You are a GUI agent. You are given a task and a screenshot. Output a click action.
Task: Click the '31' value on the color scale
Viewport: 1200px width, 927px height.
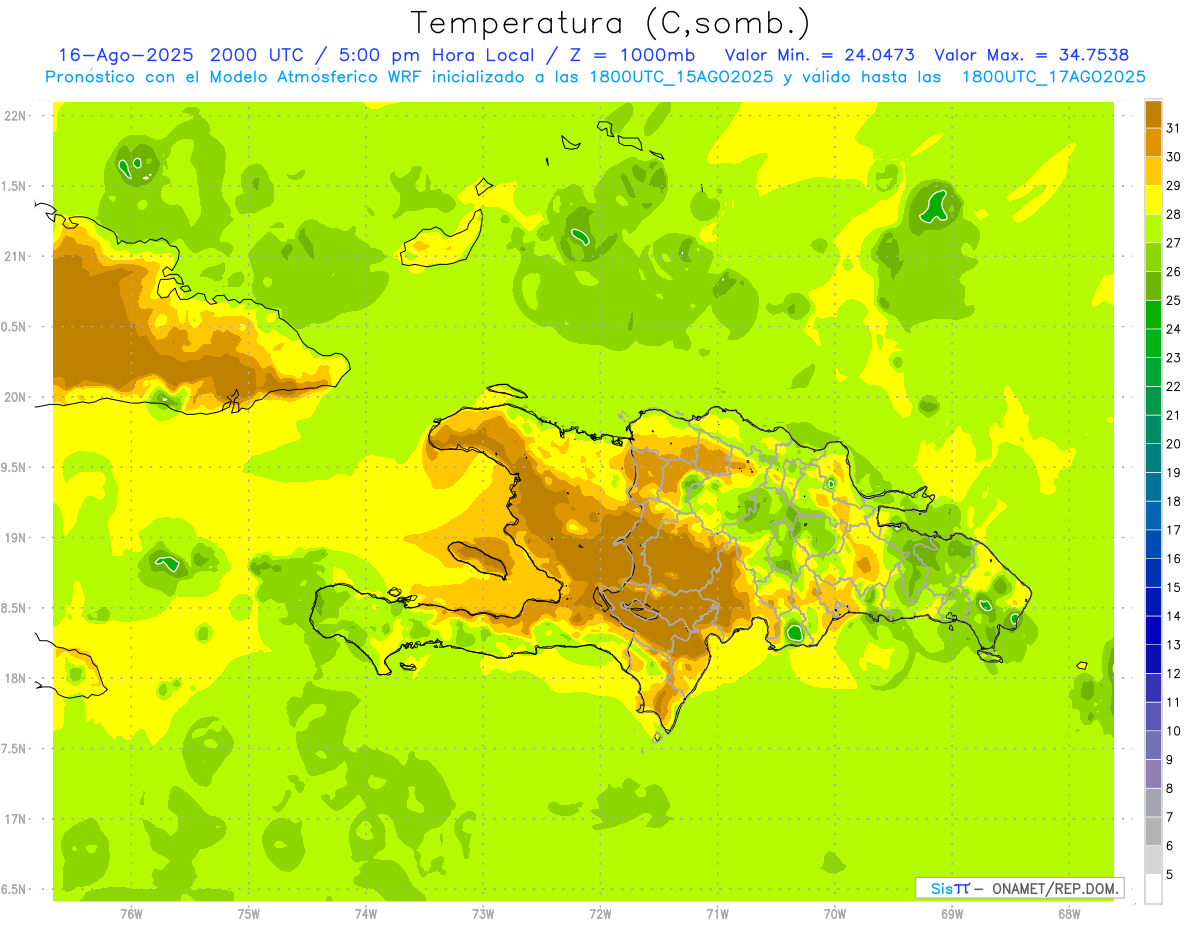[x=1174, y=128]
